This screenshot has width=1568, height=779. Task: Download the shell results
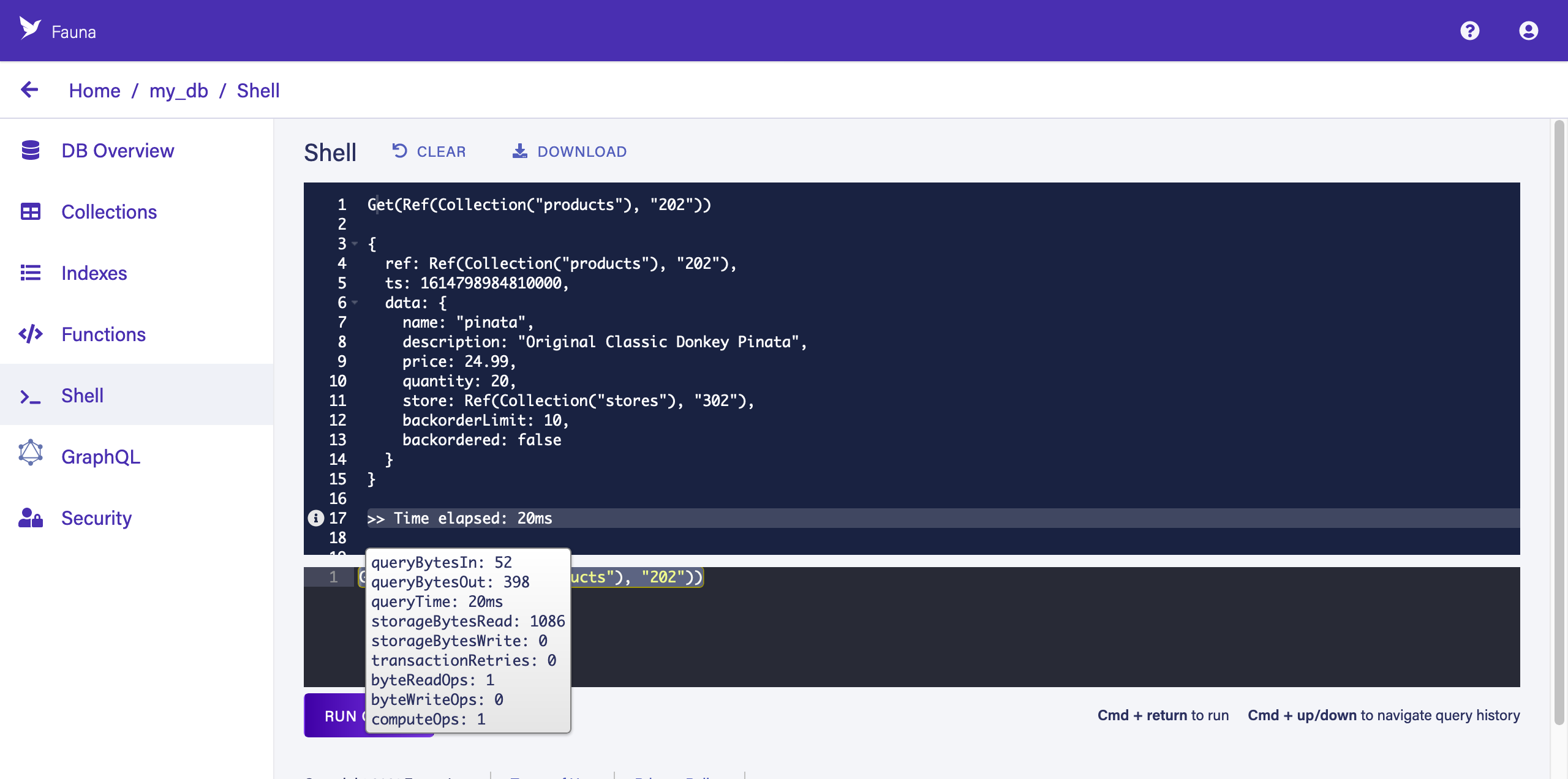568,151
